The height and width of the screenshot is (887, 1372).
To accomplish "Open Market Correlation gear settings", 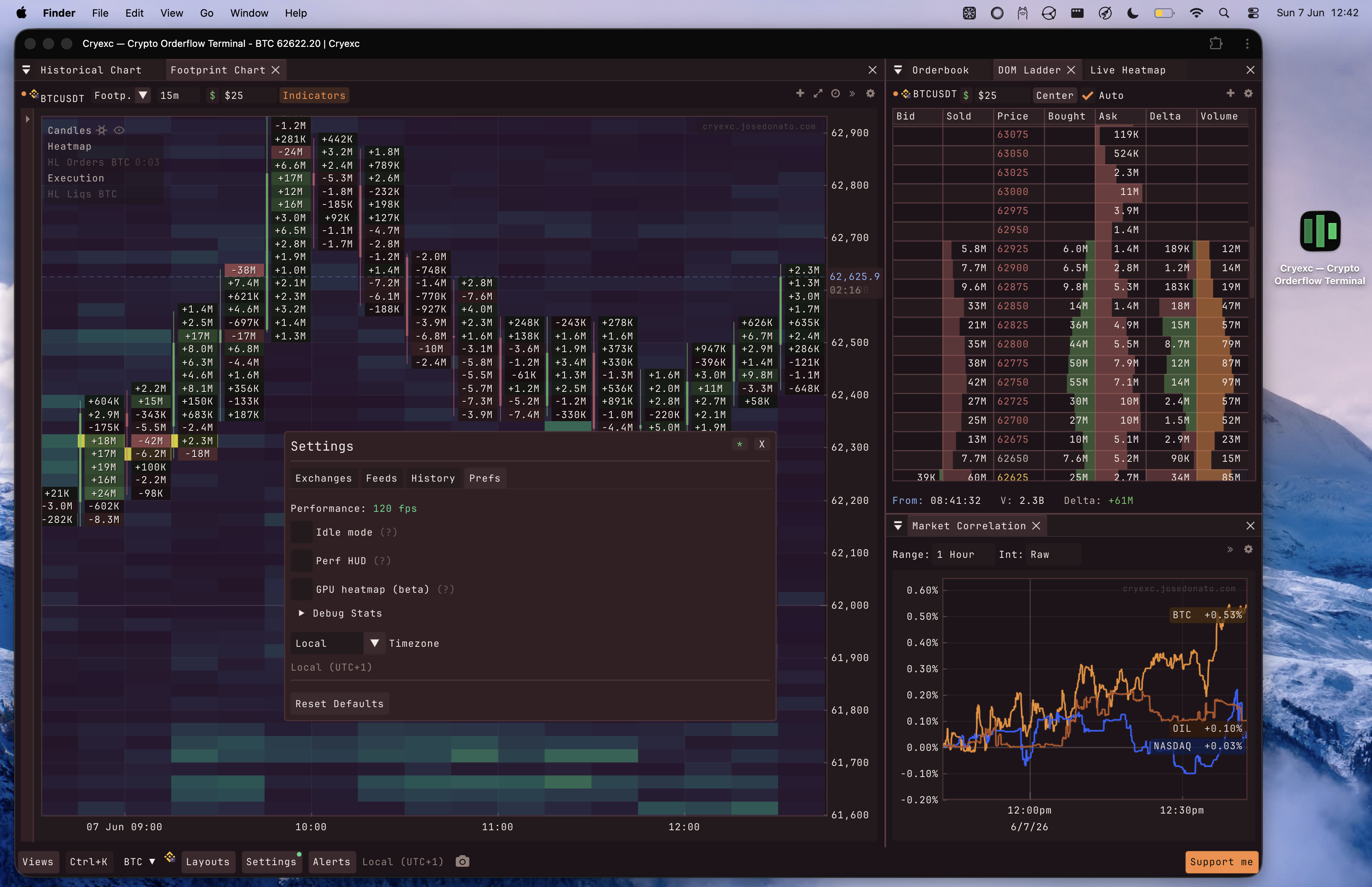I will click(1248, 550).
